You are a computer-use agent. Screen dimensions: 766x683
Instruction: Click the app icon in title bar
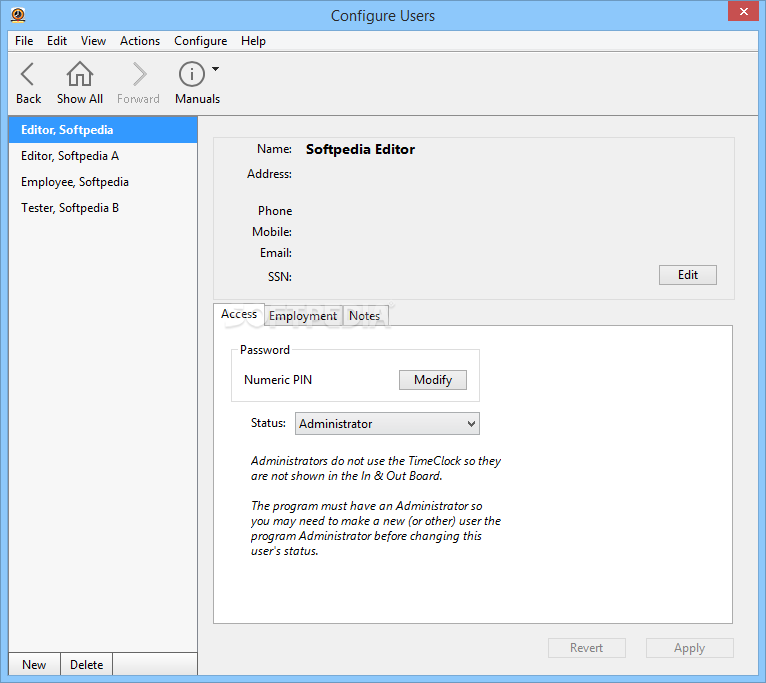point(18,15)
